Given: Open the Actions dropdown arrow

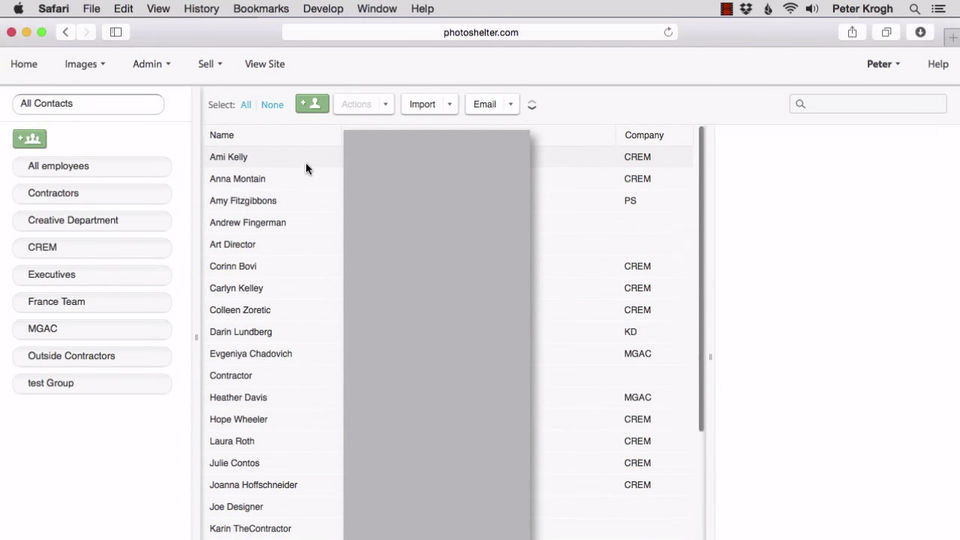Looking at the screenshot, I should click(385, 104).
